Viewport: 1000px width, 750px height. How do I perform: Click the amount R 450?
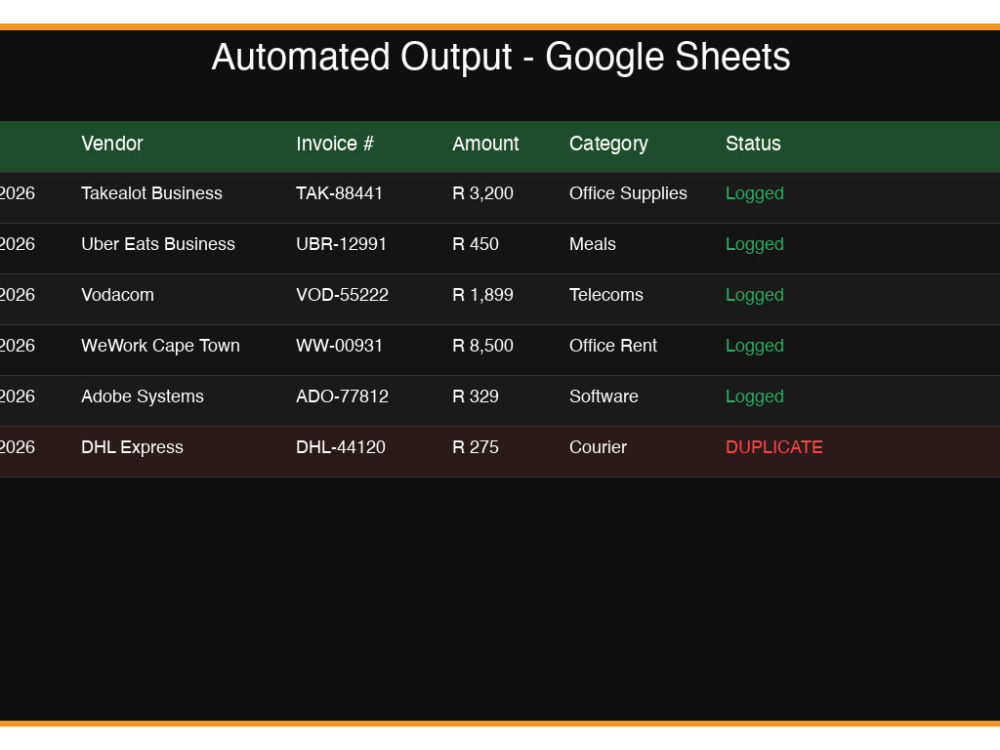[x=475, y=244]
